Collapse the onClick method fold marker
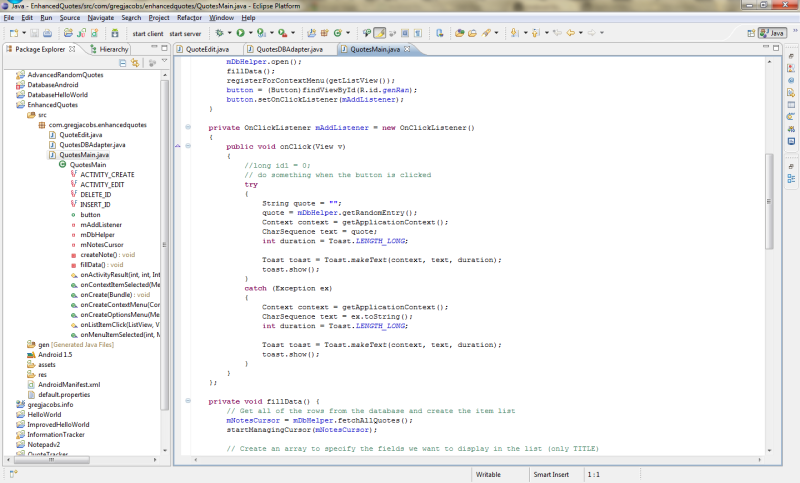This screenshot has width=800, height=483. (187, 146)
